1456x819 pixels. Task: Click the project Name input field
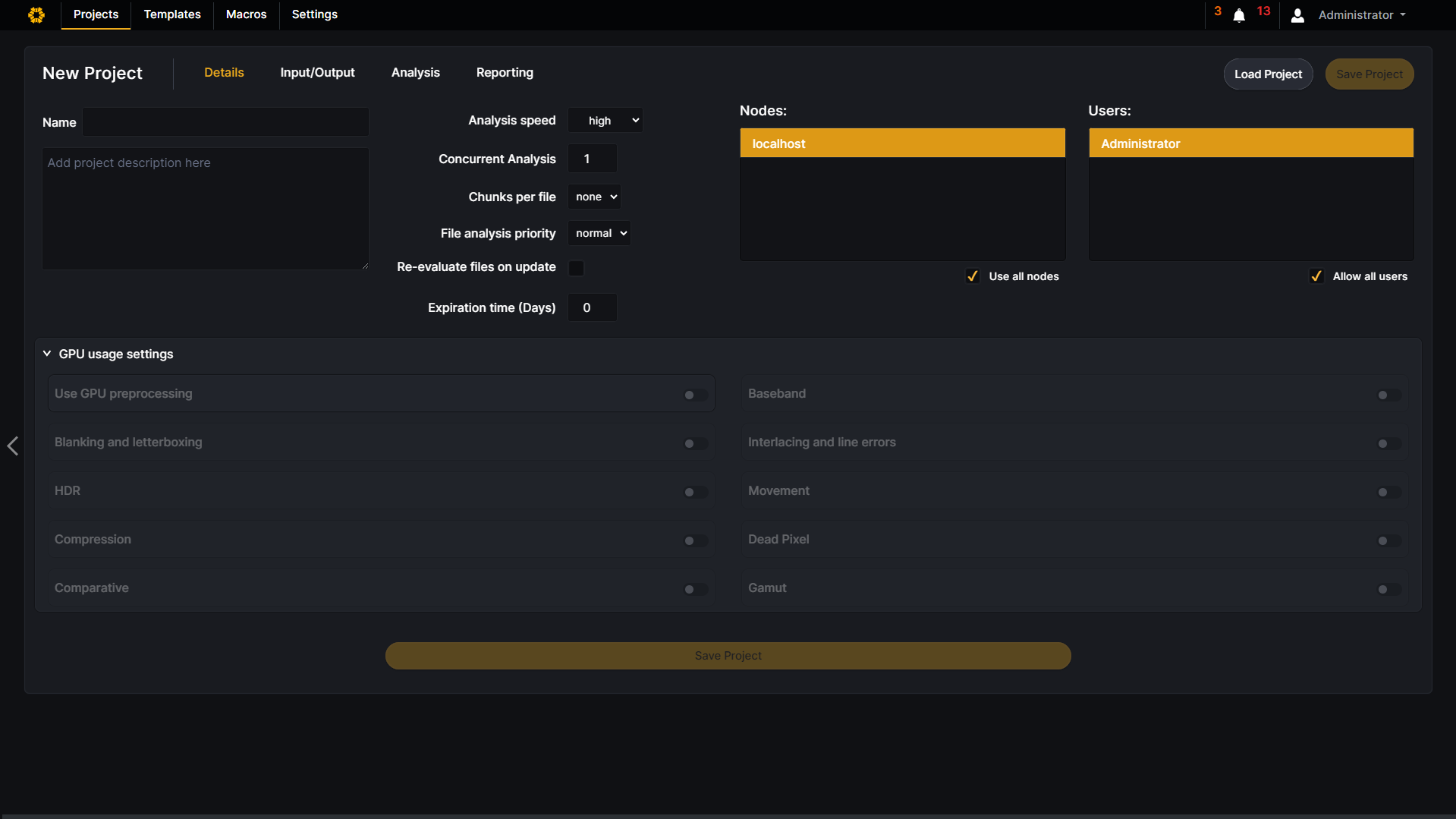[225, 121]
